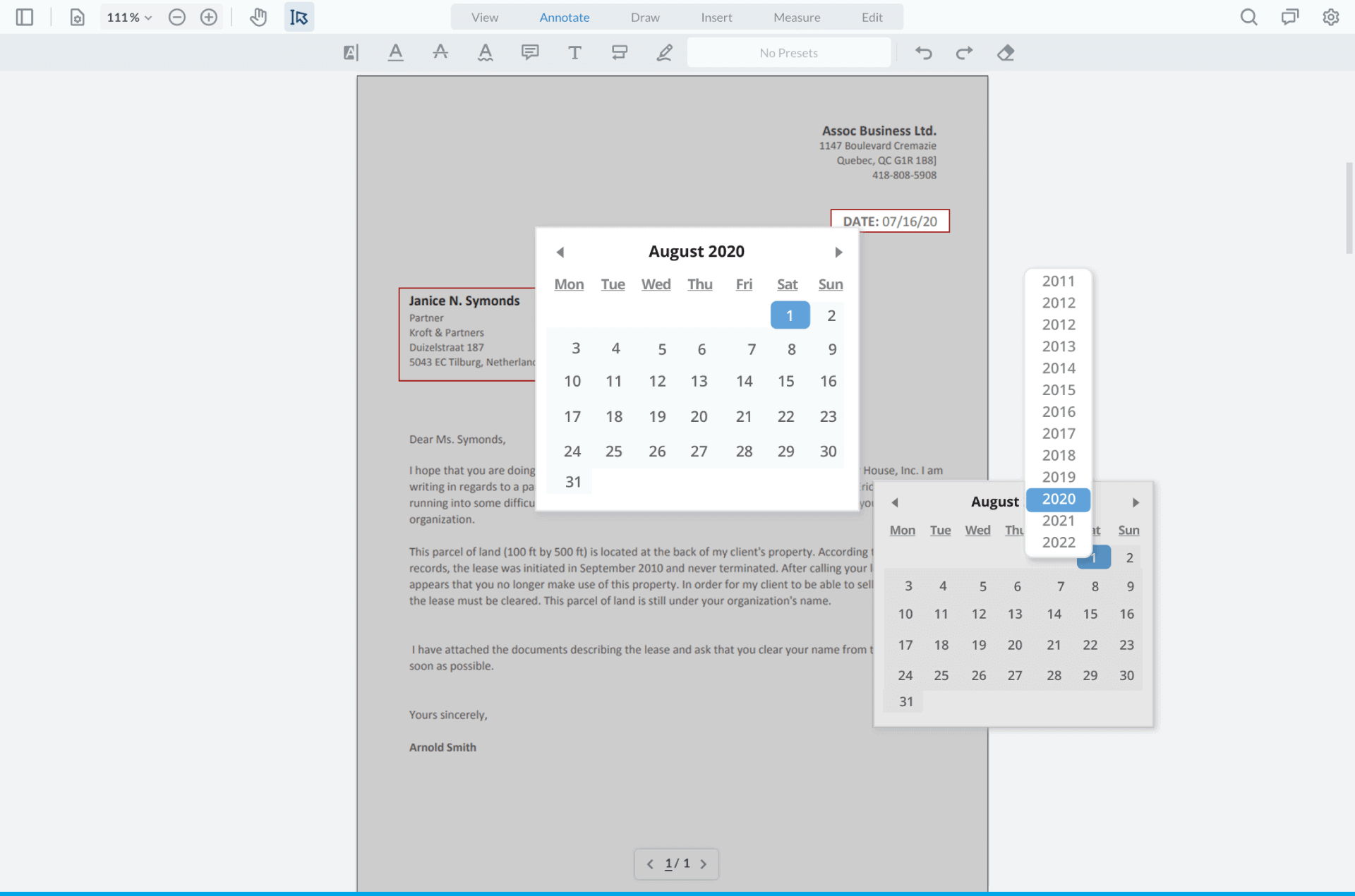Viewport: 1355px width, 896px height.
Task: Open the search tool
Action: (x=1248, y=17)
